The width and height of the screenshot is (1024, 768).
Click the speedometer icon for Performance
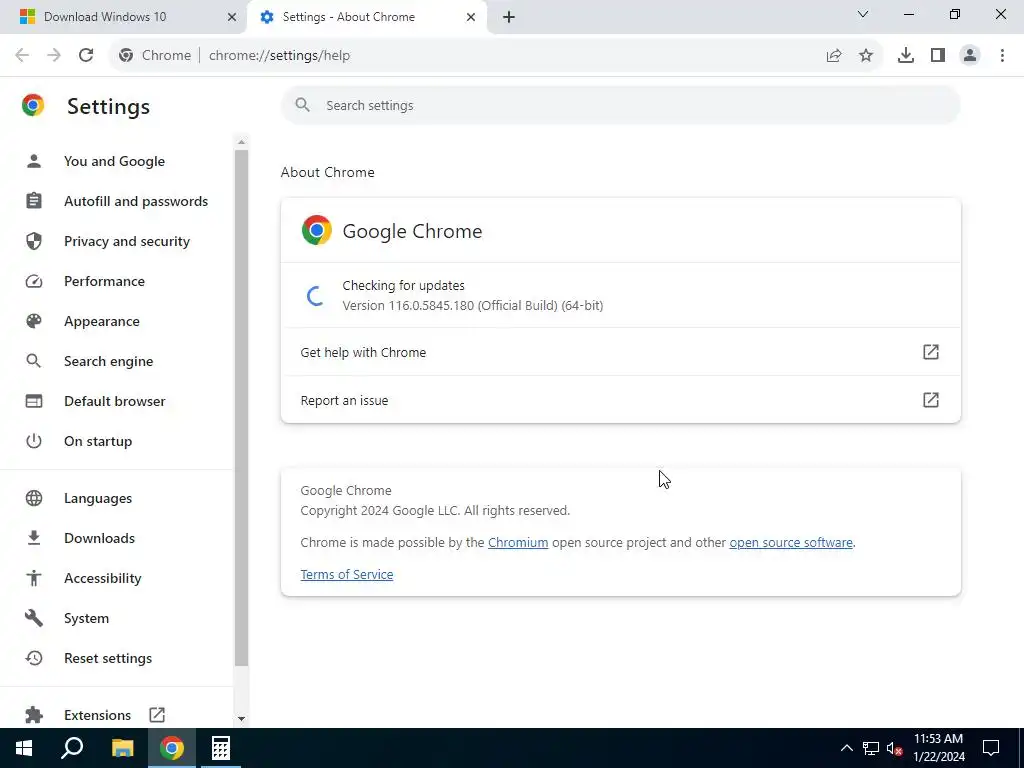34,281
